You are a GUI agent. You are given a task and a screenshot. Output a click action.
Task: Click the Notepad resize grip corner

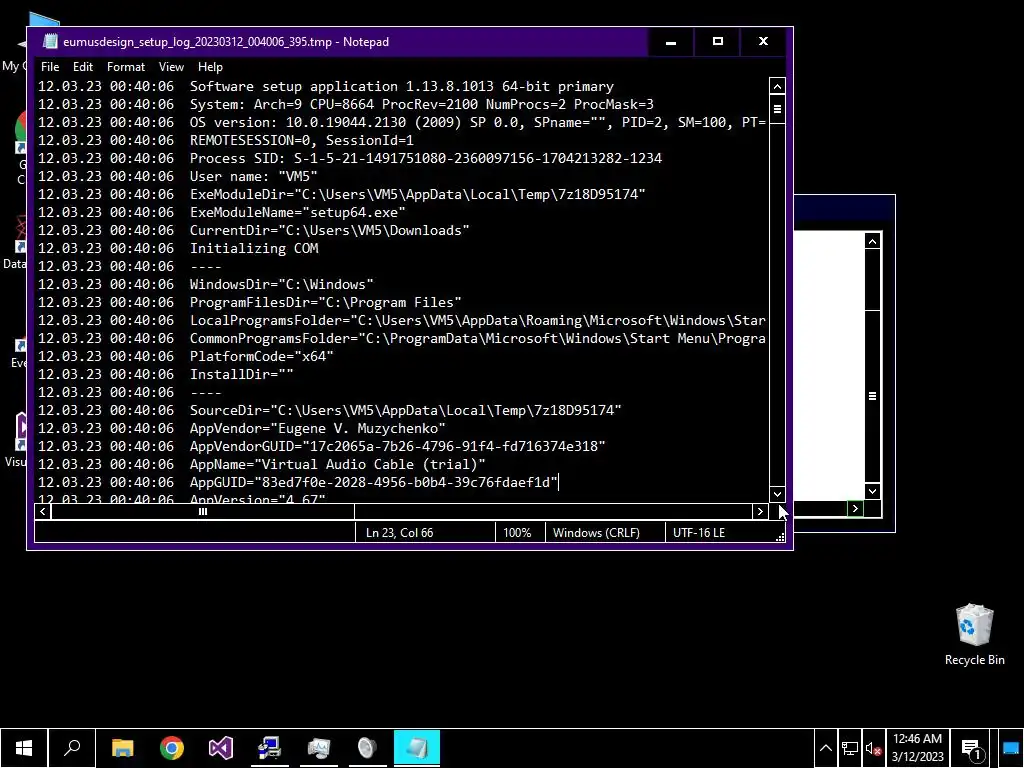tap(780, 537)
